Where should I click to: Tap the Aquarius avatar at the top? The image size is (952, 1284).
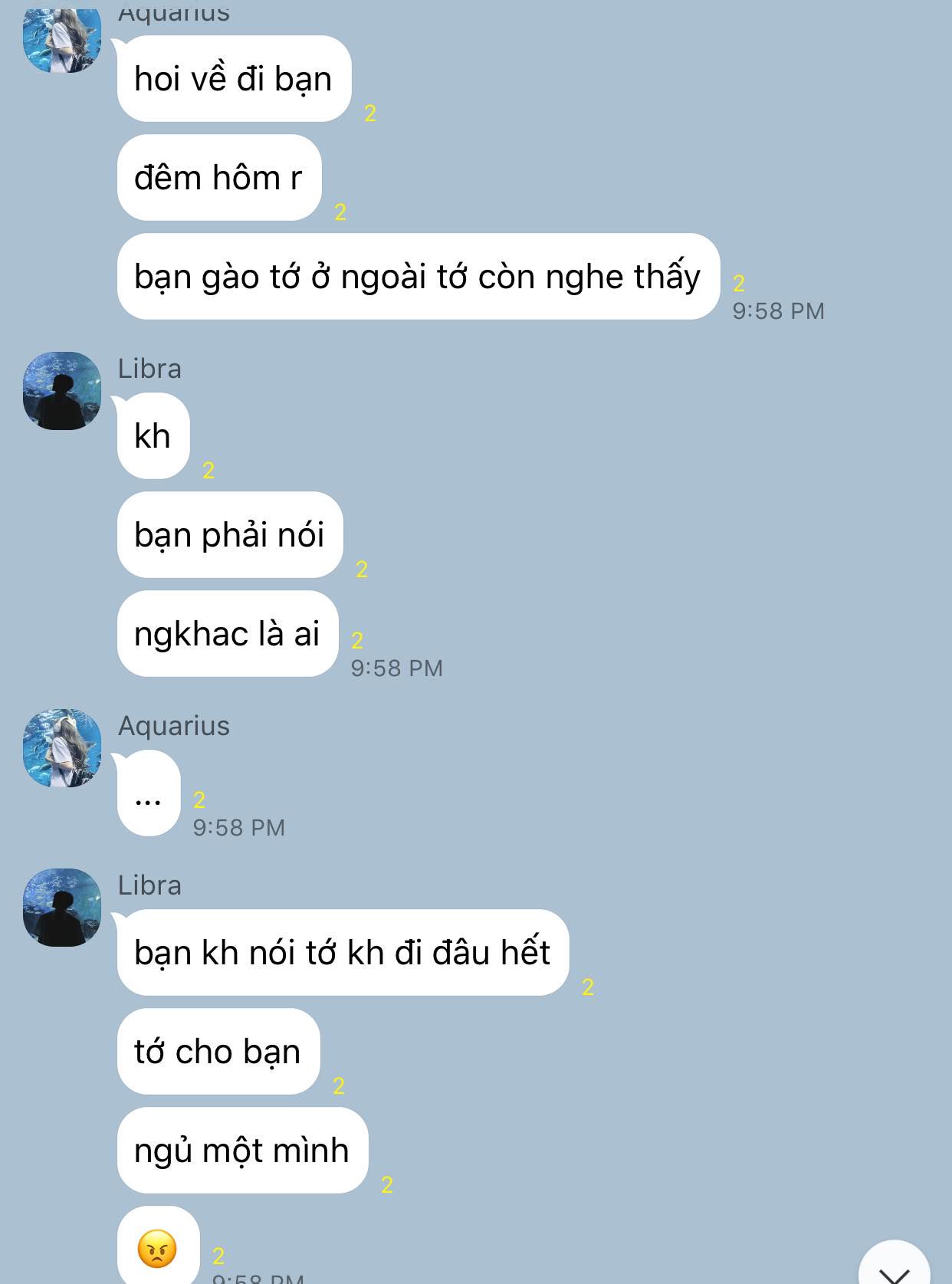coord(62,40)
